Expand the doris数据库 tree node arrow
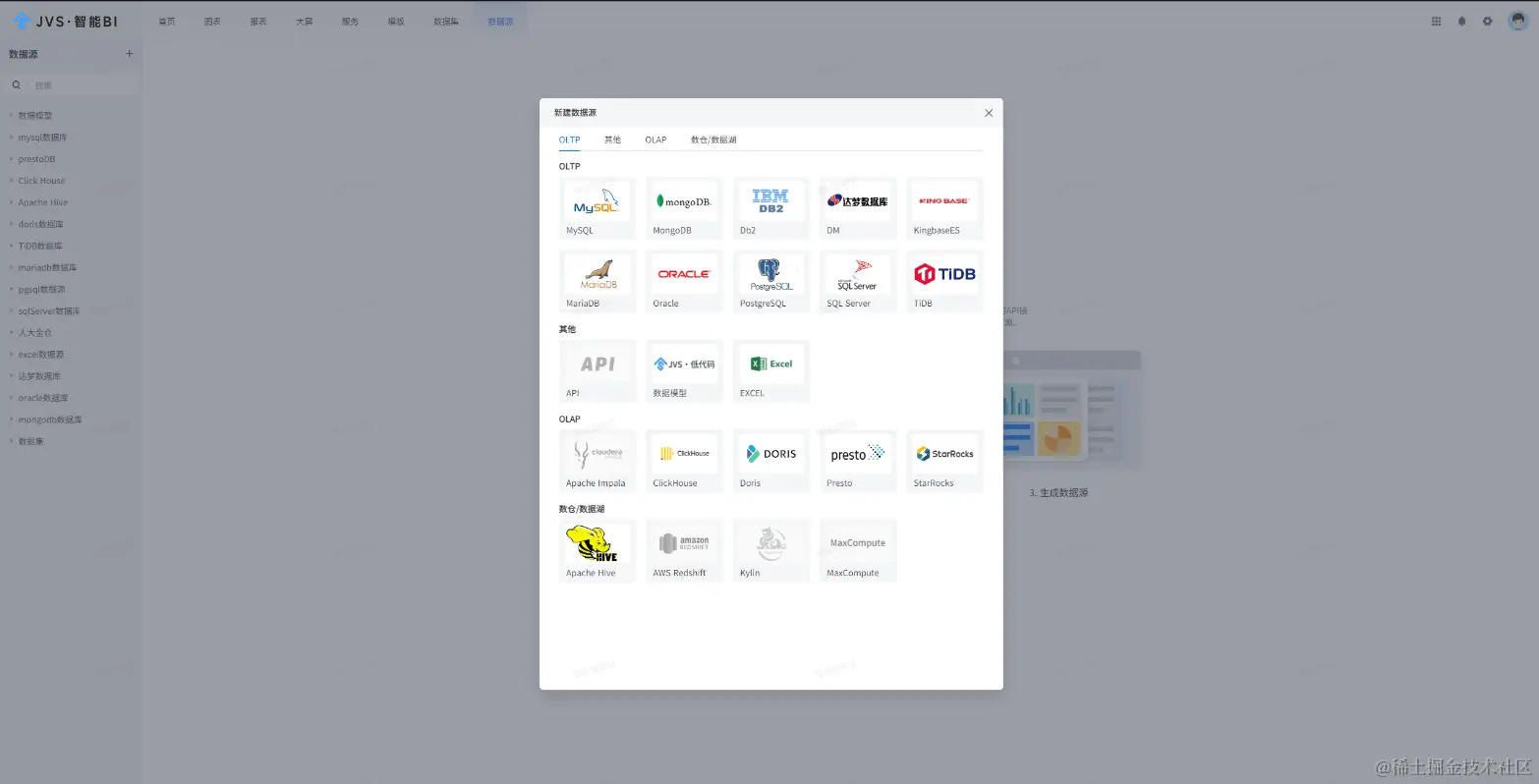The image size is (1539, 784). tap(11, 224)
